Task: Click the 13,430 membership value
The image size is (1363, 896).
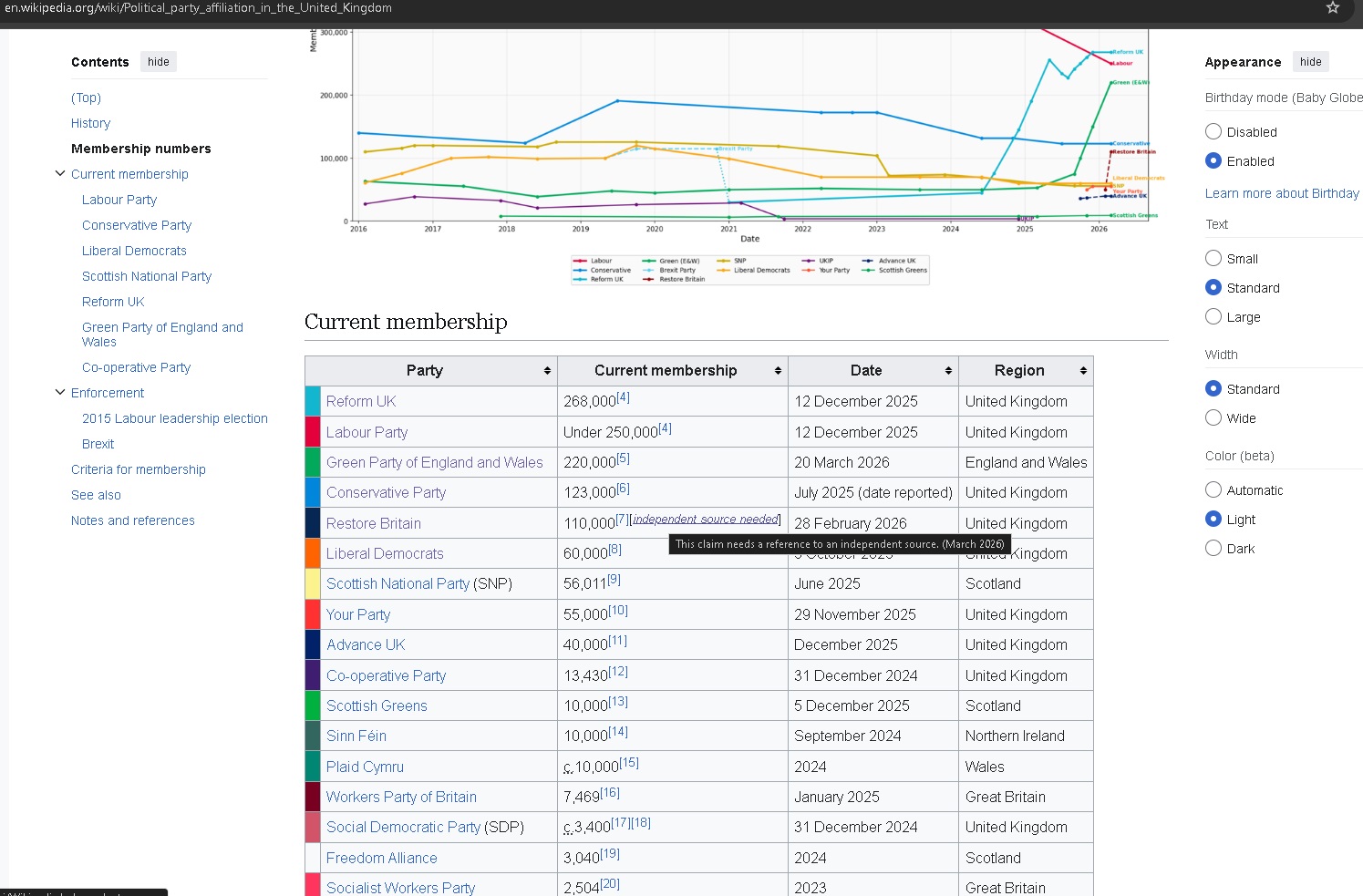Action: click(x=585, y=675)
